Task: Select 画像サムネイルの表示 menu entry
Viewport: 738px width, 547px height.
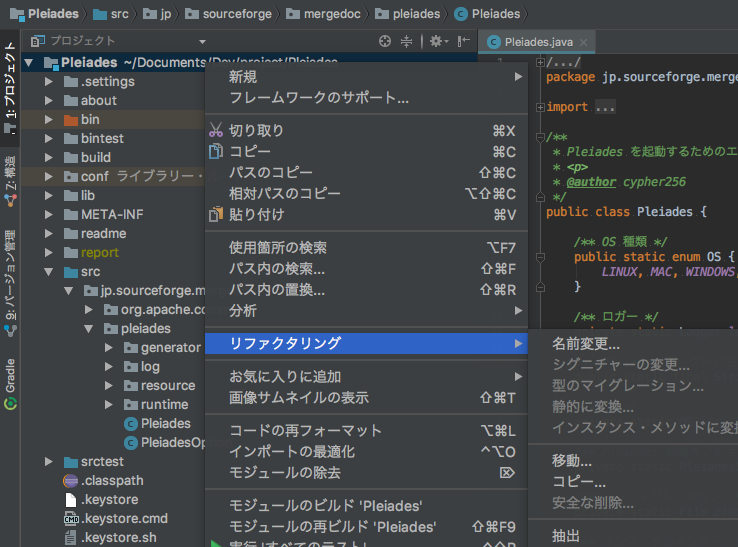Action: point(366,398)
